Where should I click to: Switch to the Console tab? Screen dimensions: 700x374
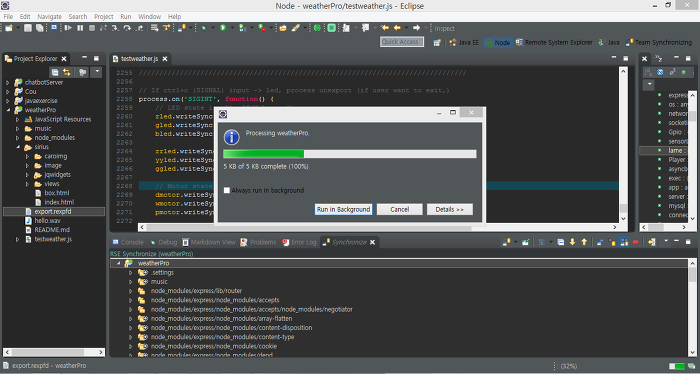(x=128, y=242)
